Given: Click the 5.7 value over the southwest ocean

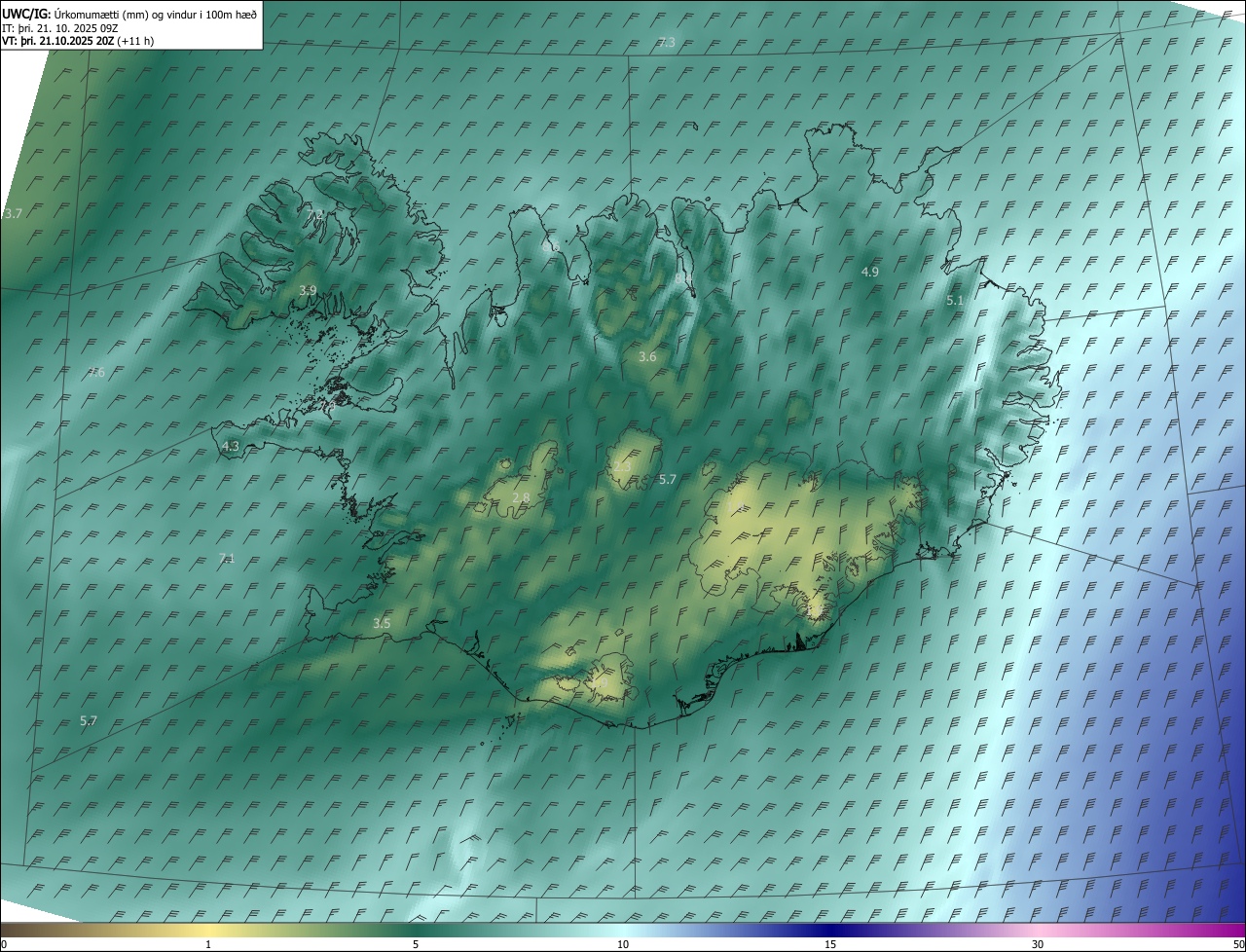Looking at the screenshot, I should pos(89,720).
